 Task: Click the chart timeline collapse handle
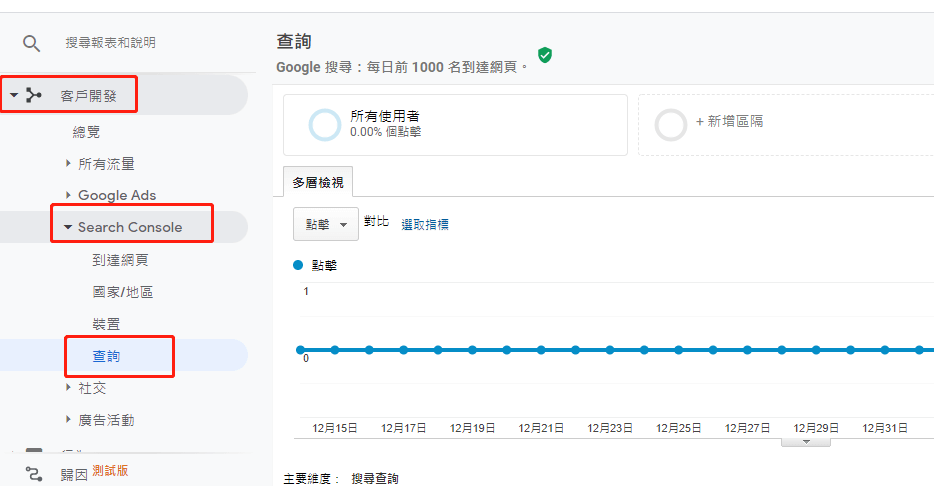point(808,441)
